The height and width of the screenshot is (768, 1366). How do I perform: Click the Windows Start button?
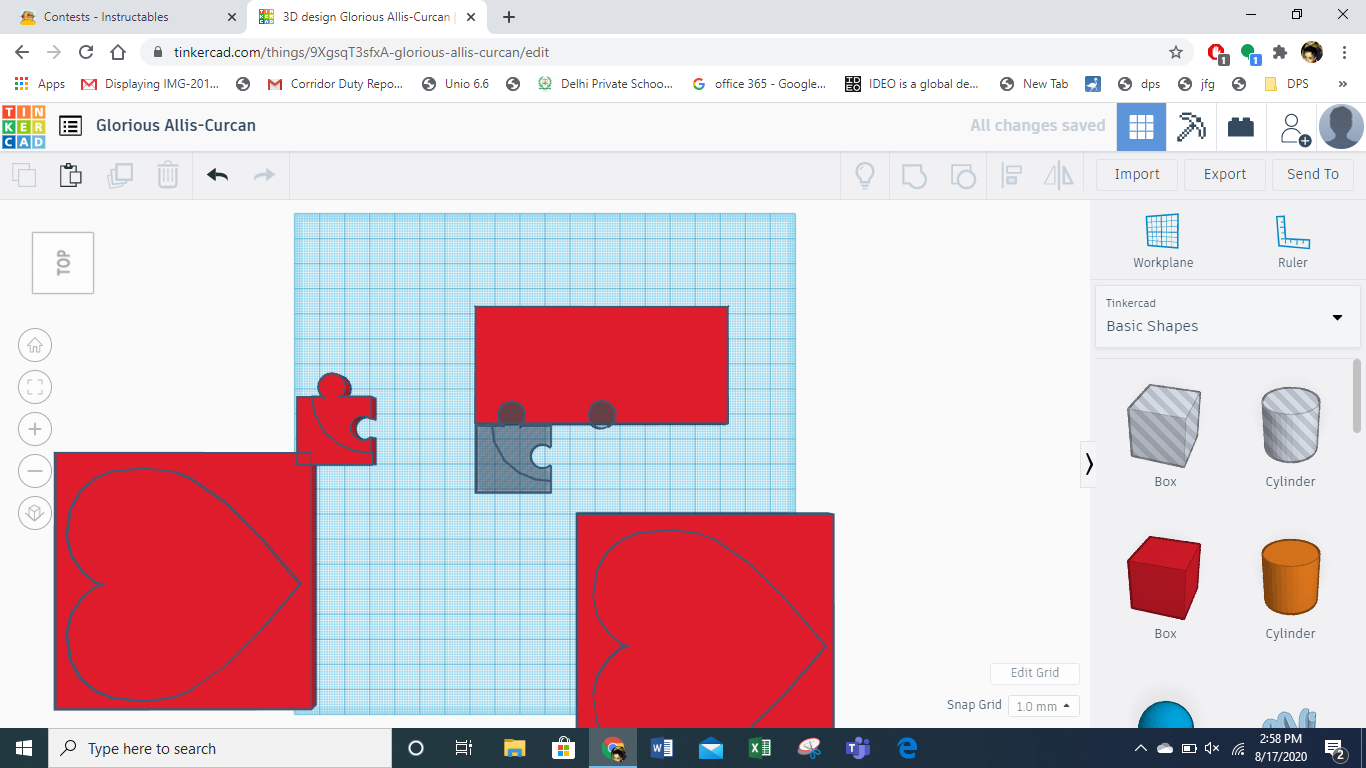24,748
